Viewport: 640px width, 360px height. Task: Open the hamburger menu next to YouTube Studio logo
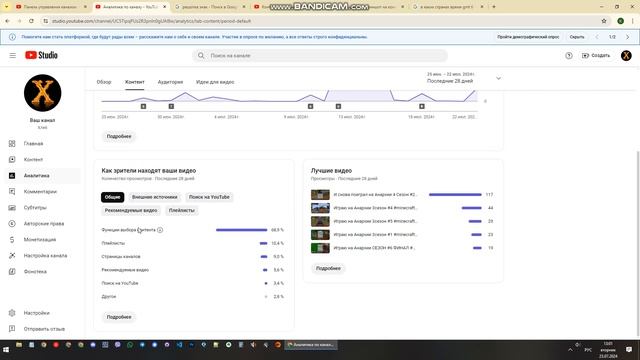[x=13, y=55]
